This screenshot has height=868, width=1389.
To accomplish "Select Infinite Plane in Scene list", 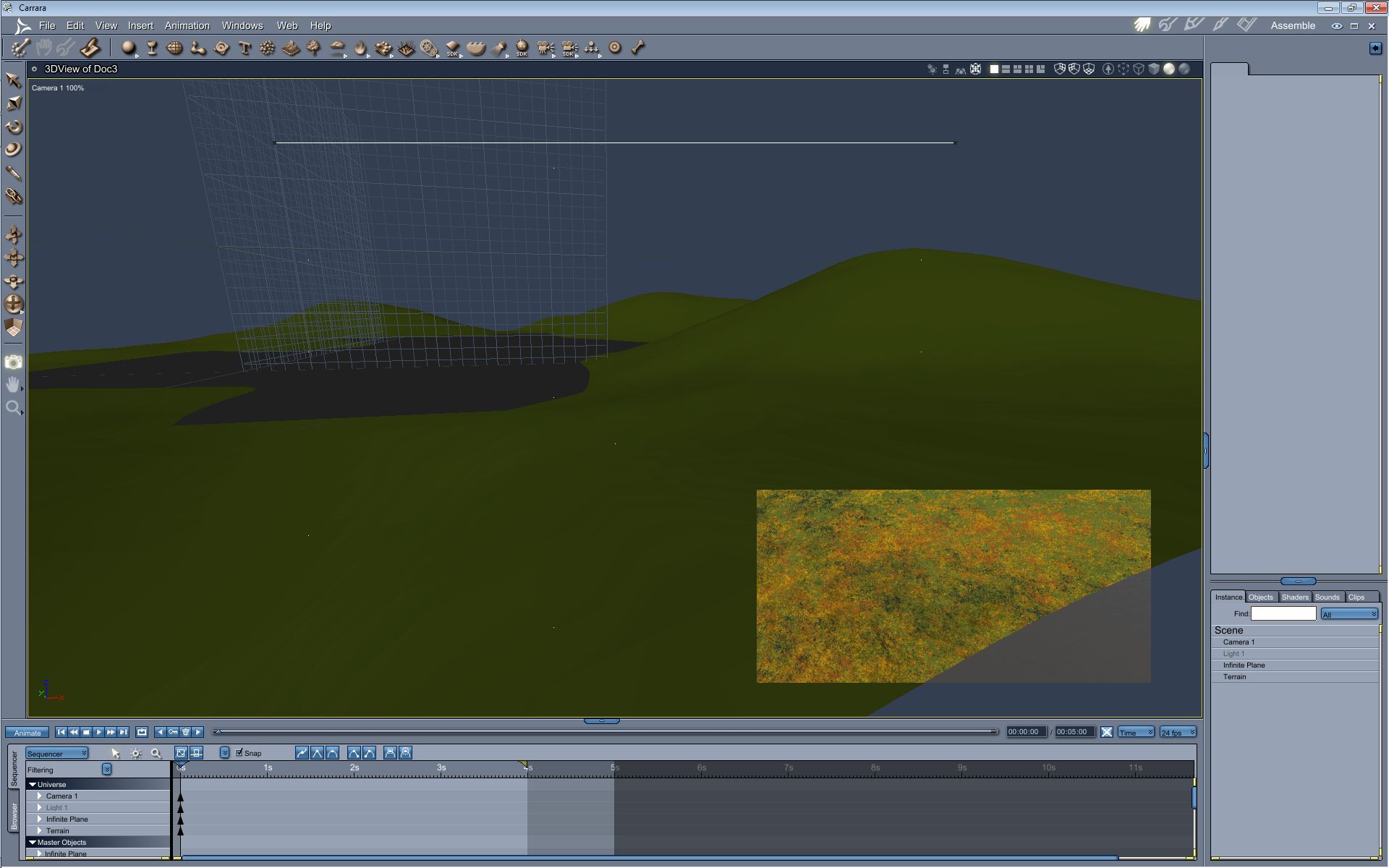I will point(1244,665).
